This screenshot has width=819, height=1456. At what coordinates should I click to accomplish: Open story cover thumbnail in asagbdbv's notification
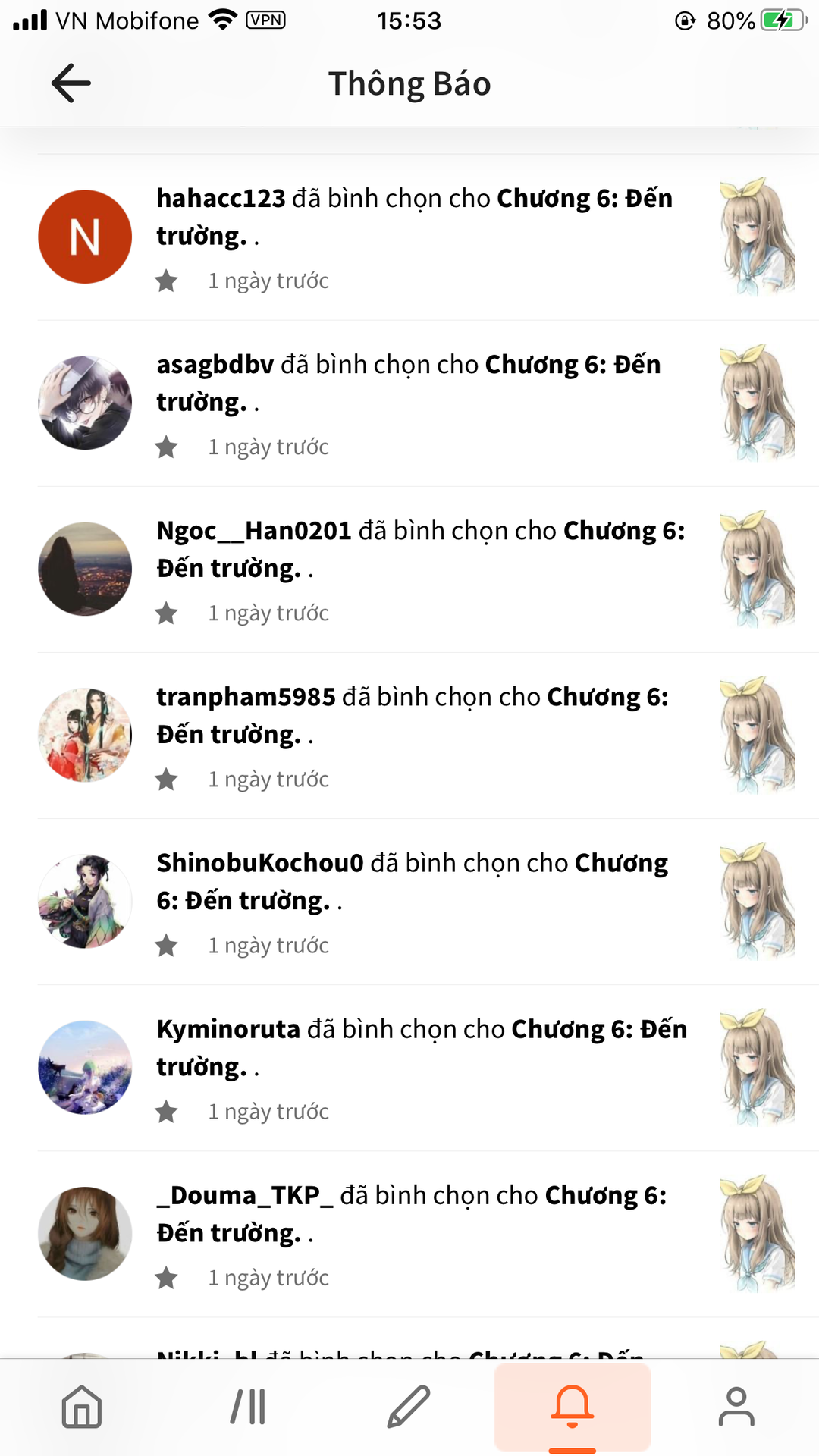[x=757, y=403]
